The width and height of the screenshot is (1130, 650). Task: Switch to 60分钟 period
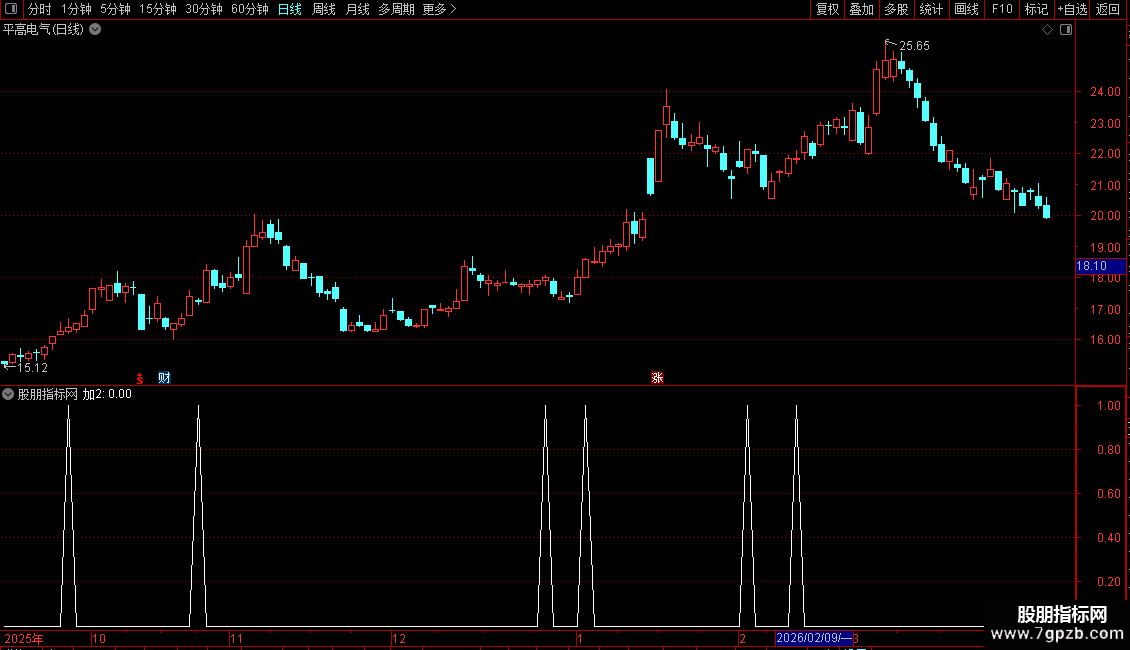coord(249,9)
